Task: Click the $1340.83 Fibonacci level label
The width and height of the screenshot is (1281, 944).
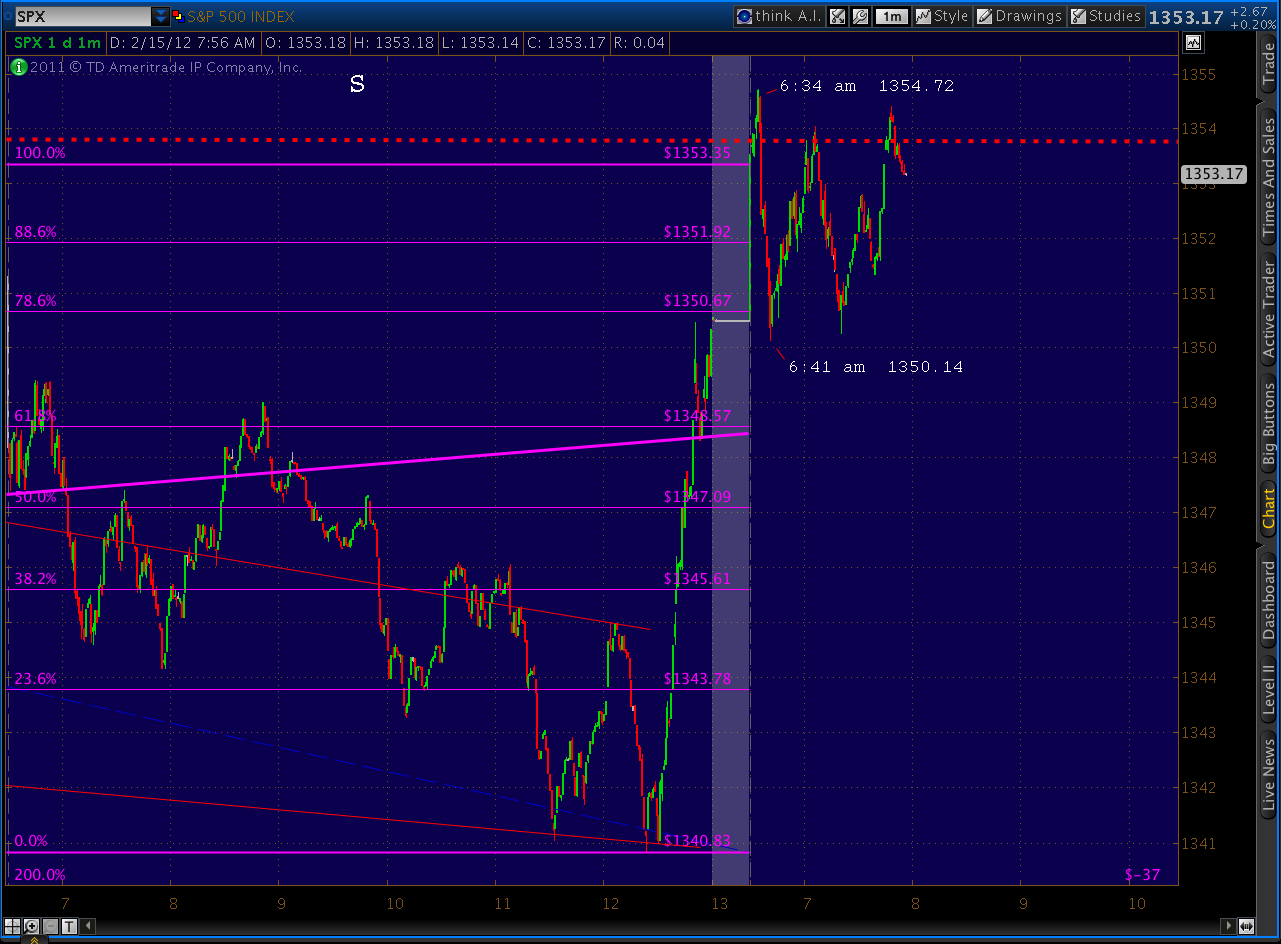Action: (x=697, y=841)
